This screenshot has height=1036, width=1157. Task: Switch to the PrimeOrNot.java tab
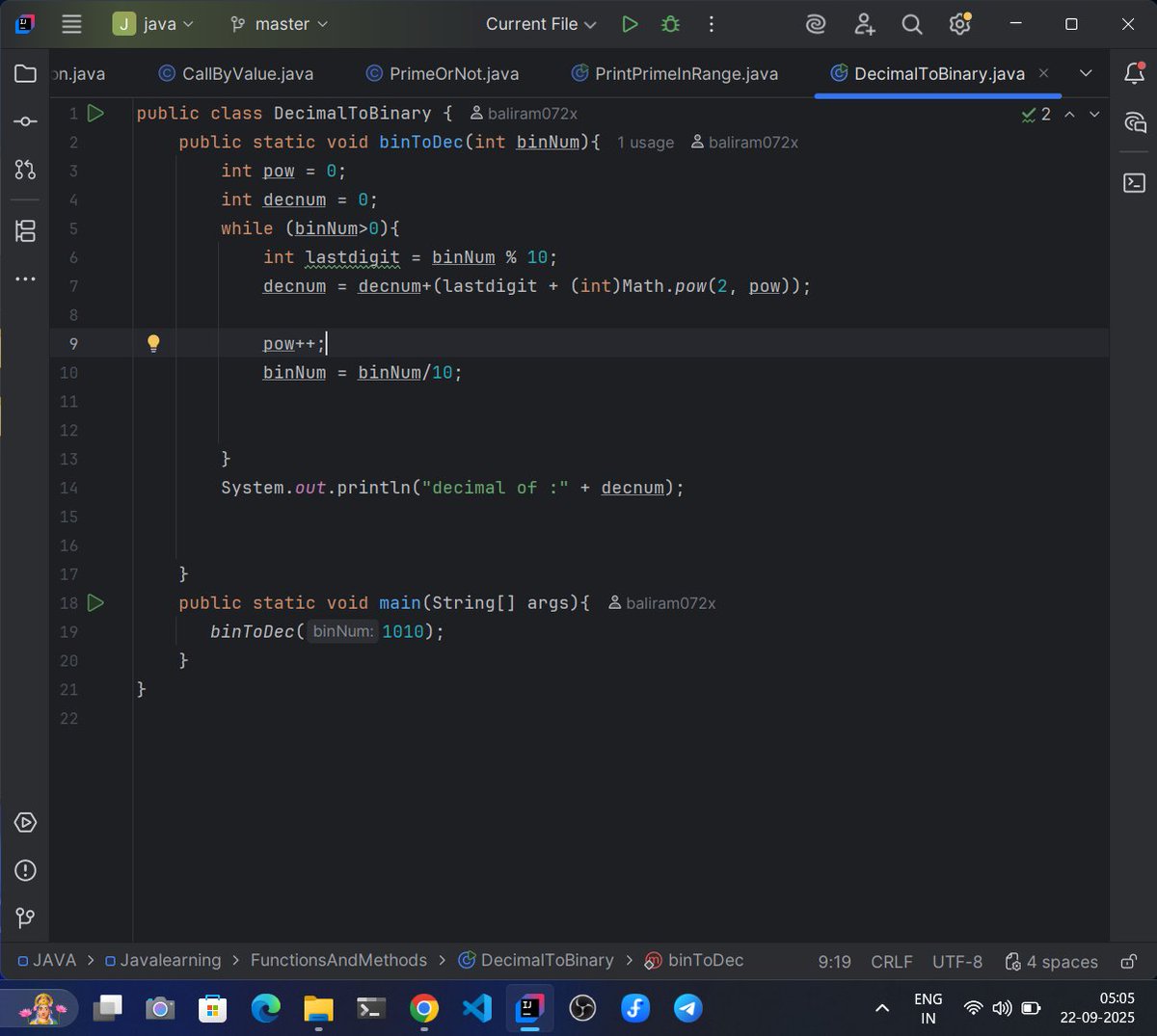(443, 74)
